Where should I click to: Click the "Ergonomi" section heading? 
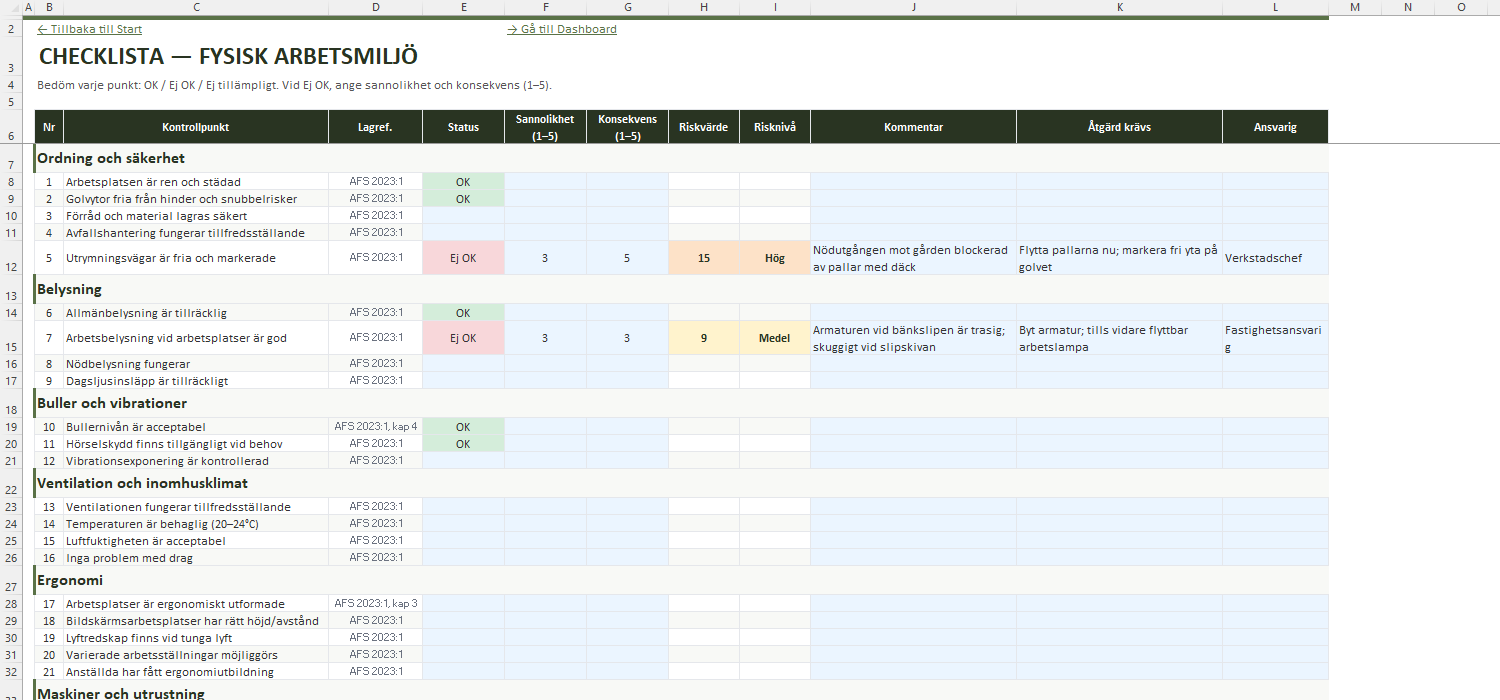[70, 580]
